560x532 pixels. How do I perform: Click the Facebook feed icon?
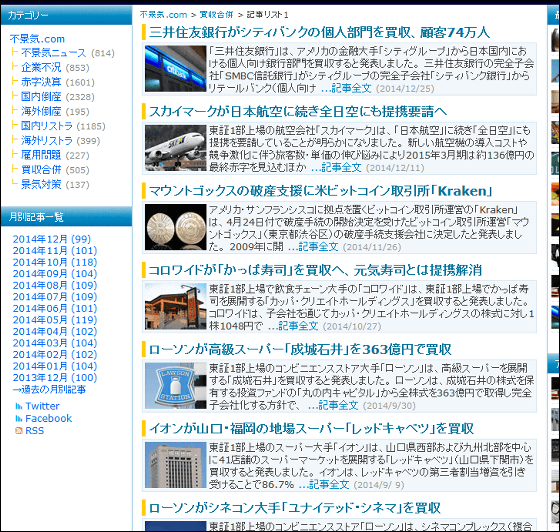tap(19, 418)
